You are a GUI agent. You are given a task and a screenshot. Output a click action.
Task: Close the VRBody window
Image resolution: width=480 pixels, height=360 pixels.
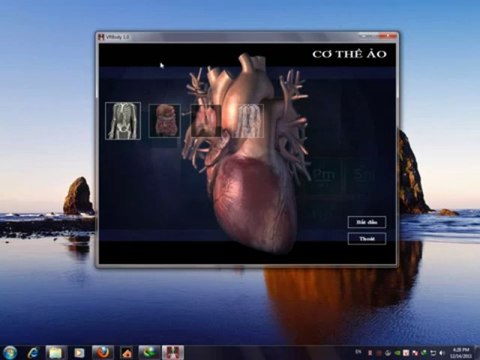388,36
